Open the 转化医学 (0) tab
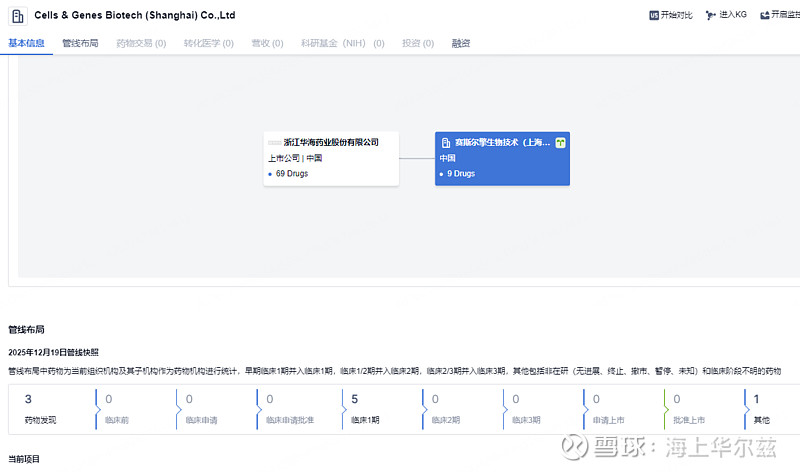 click(209, 43)
